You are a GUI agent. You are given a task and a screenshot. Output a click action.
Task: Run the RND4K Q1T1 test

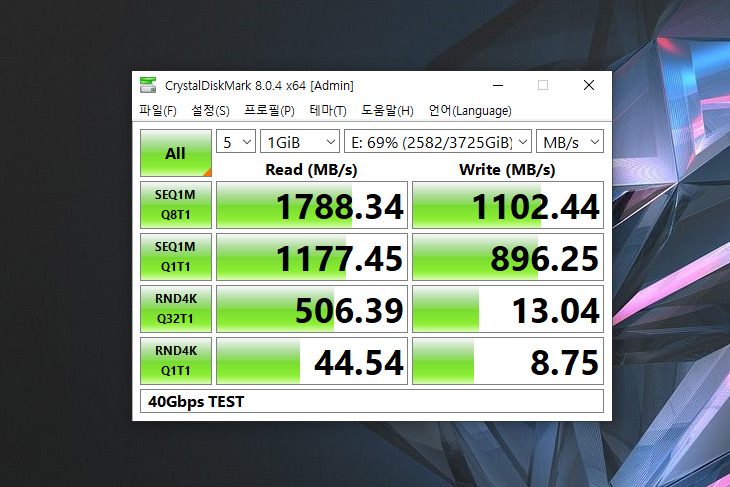tap(176, 361)
